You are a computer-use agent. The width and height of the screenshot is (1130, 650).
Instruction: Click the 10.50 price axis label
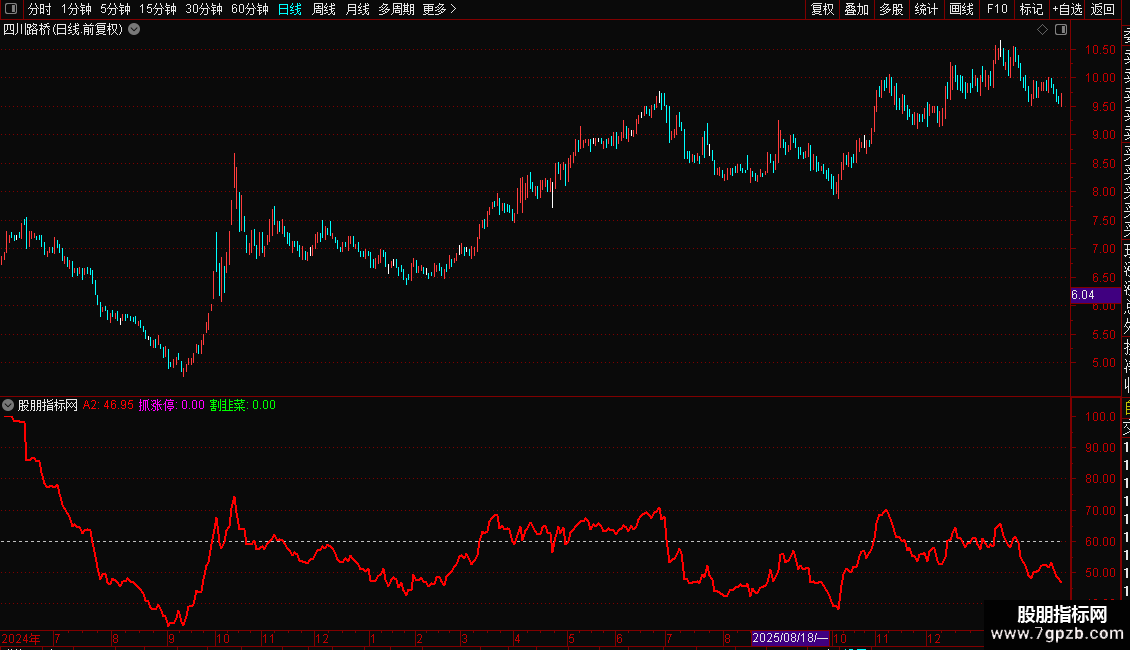coord(1100,50)
